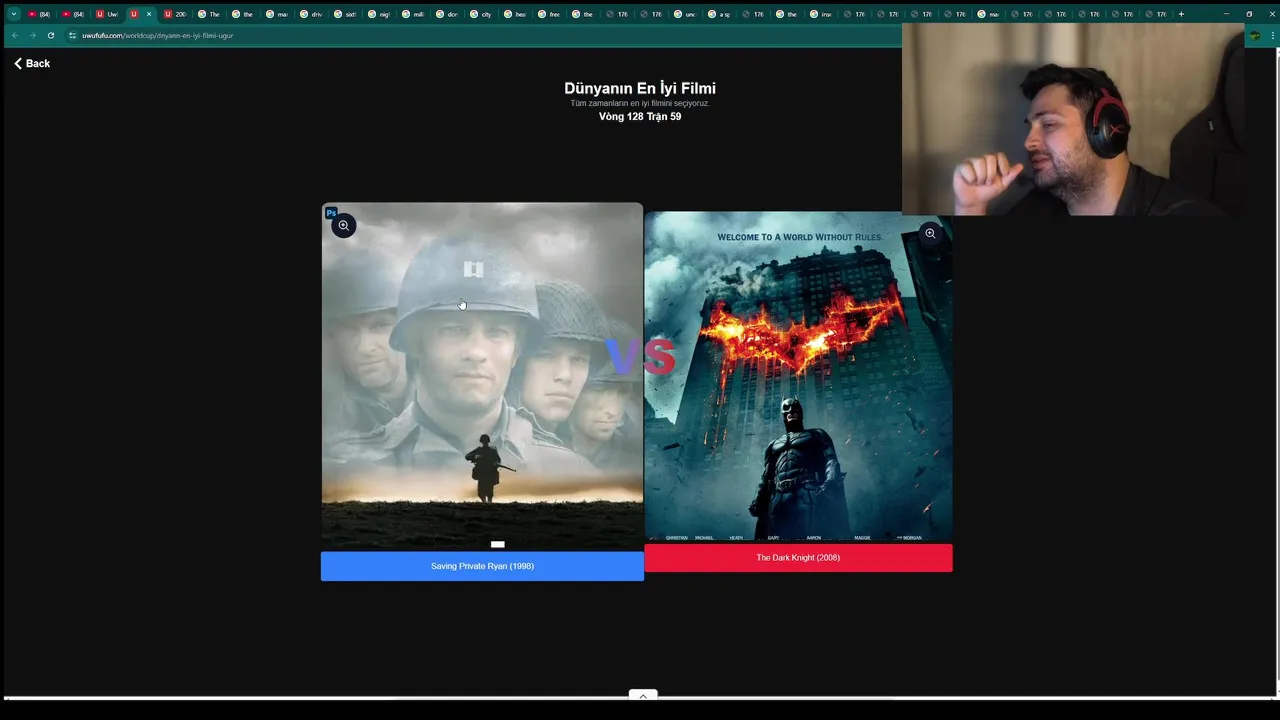Open the browser tab search dropdown
This screenshot has width=1280, height=720.
point(14,14)
